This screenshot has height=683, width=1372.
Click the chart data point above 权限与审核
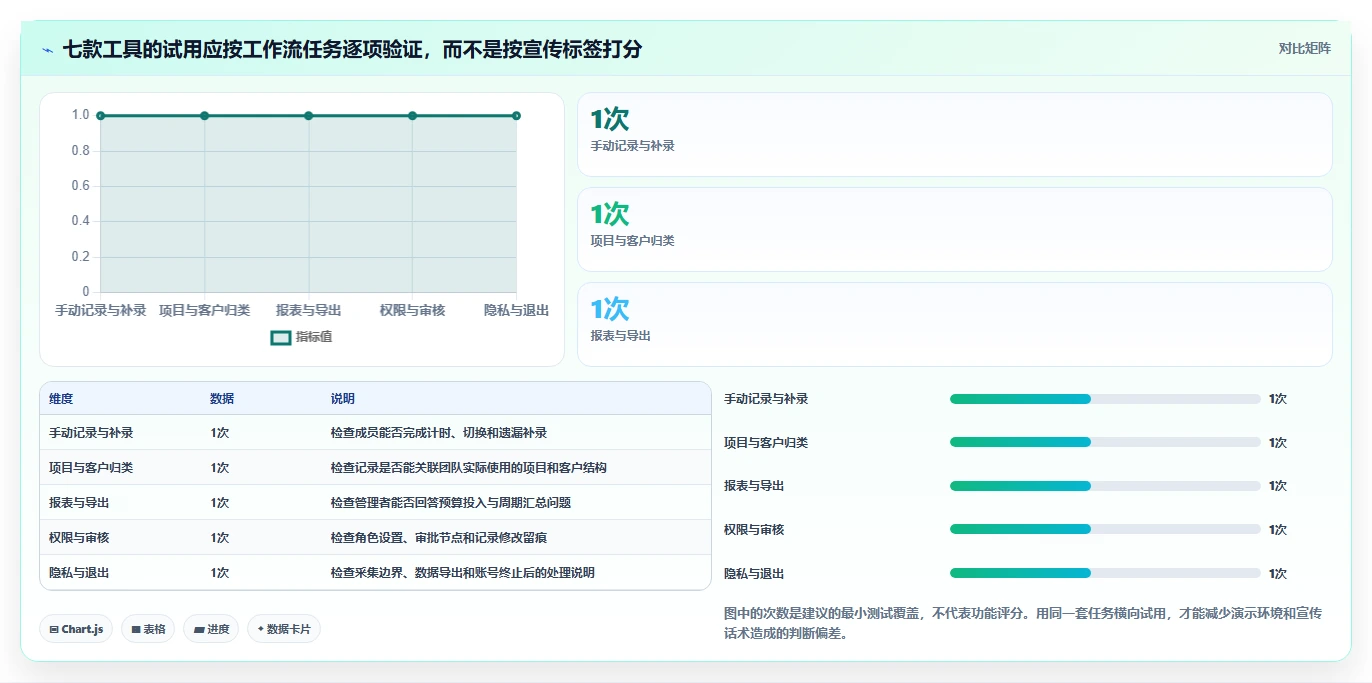pyautogui.click(x=412, y=116)
